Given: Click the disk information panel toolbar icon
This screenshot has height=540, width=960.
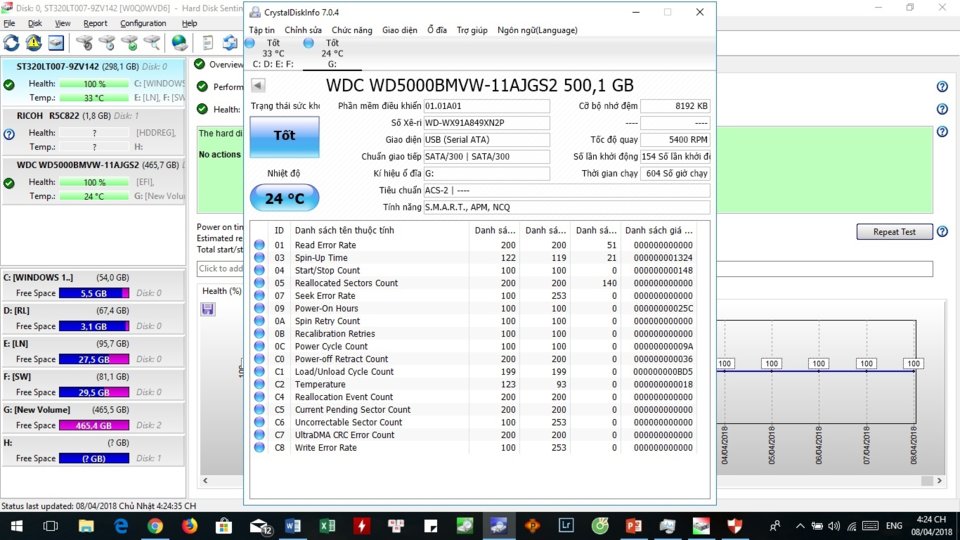Looking at the screenshot, I should pyautogui.click(x=56, y=43).
